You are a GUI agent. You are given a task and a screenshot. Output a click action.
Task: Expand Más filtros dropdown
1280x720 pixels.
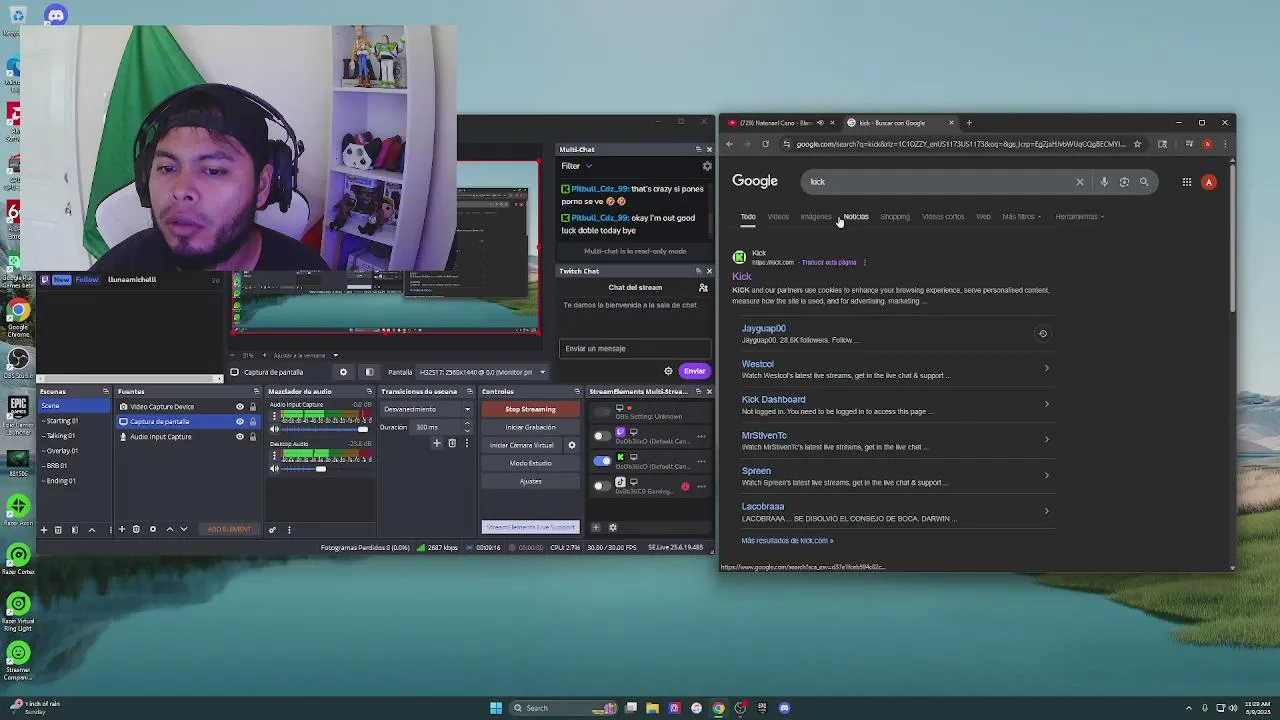(1021, 217)
